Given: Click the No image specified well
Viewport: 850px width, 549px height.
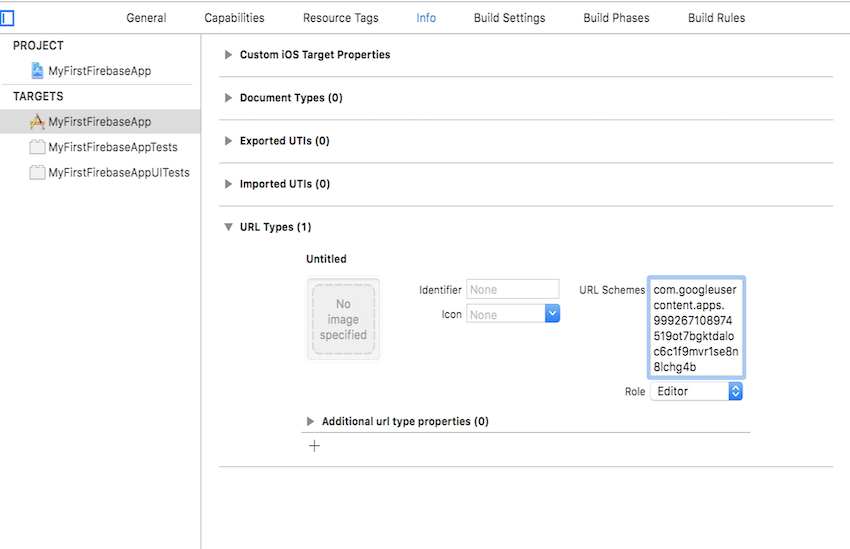Looking at the screenshot, I should [x=343, y=319].
